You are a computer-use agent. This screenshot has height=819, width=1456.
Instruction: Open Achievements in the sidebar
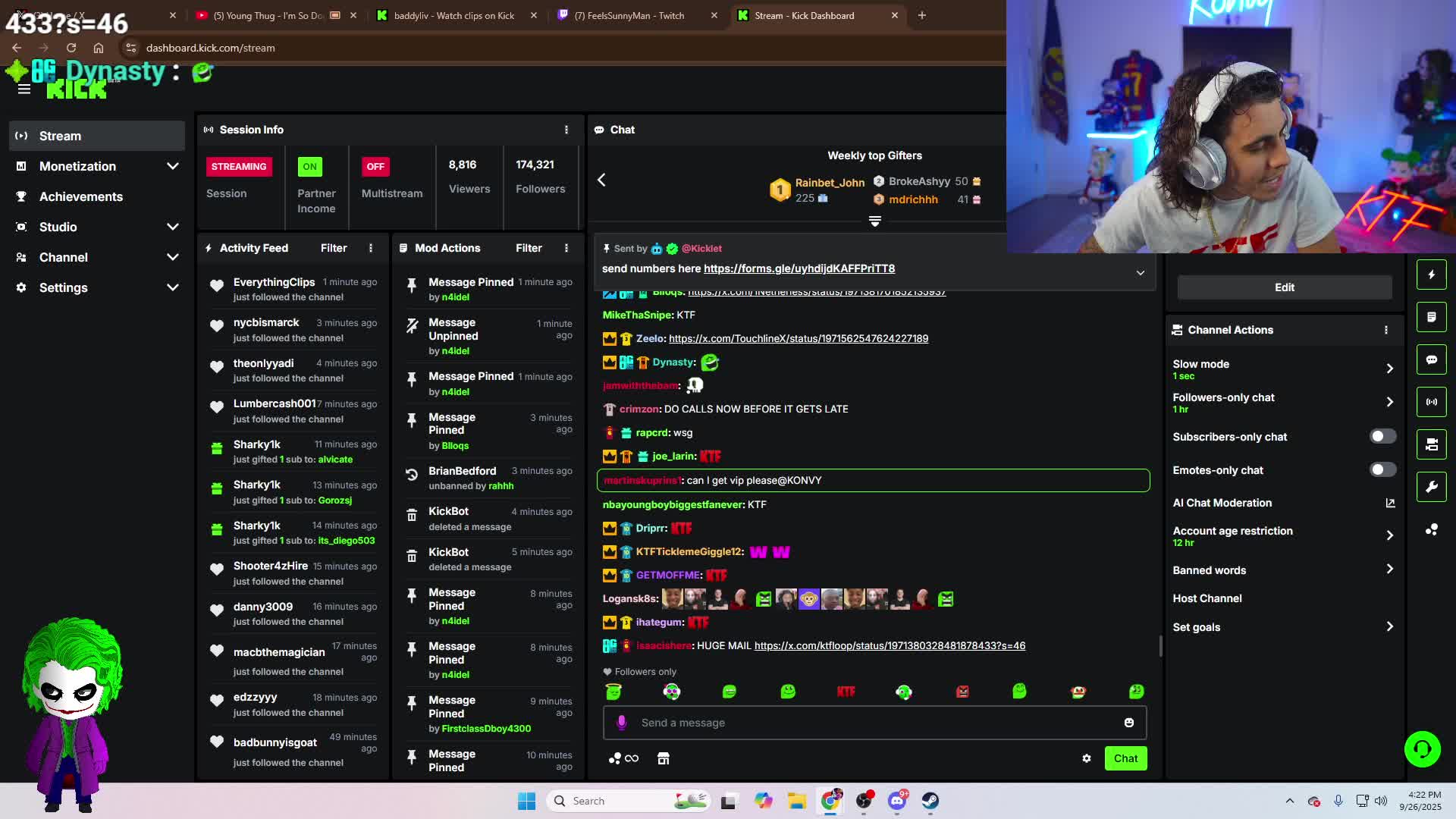[80, 196]
